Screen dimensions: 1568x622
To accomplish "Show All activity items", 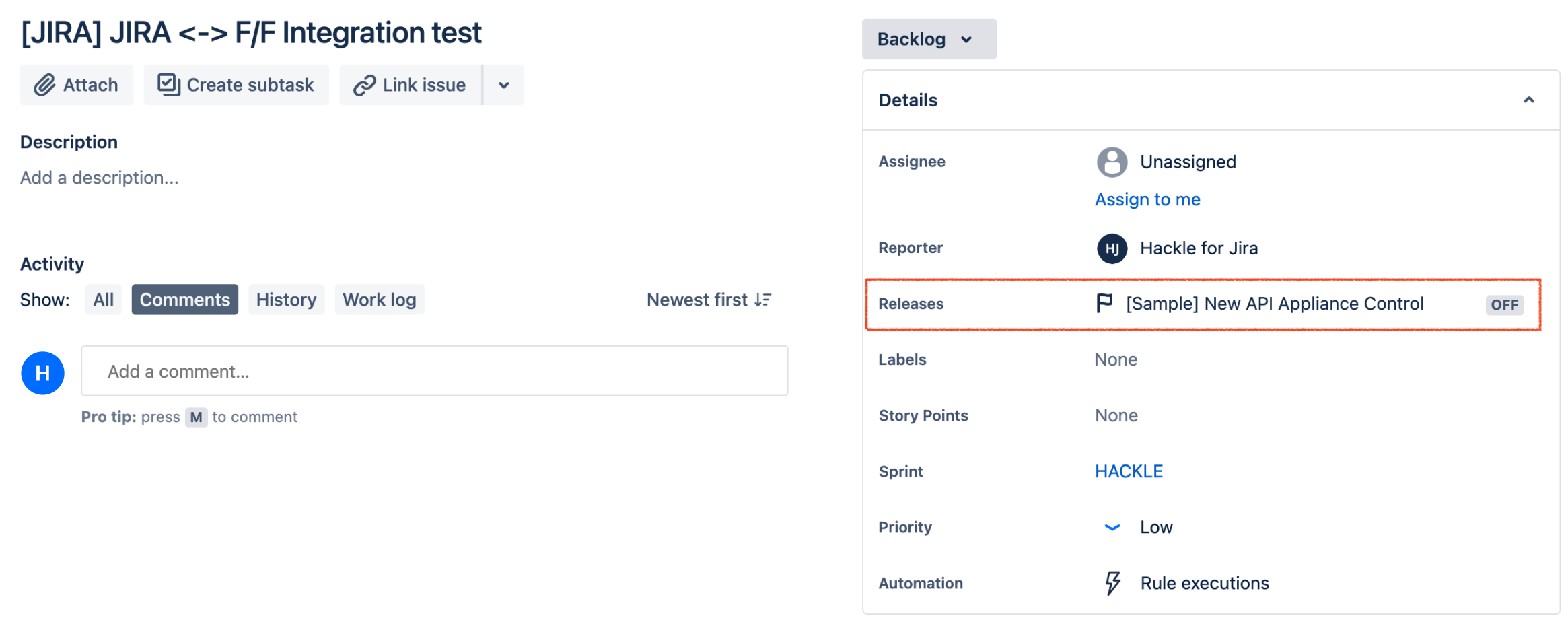I will point(103,300).
